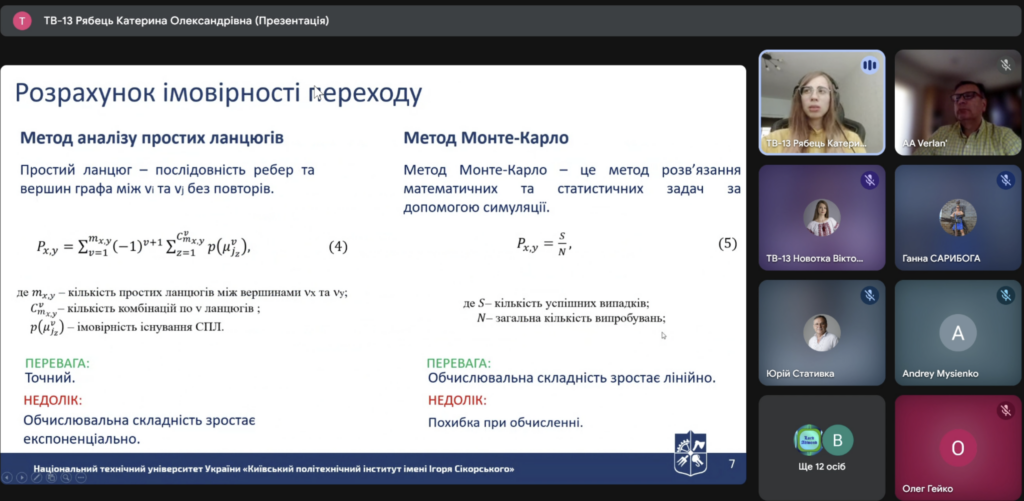Click slide number '7' in footer
Image resolution: width=1024 pixels, height=501 pixels.
tap(731, 464)
